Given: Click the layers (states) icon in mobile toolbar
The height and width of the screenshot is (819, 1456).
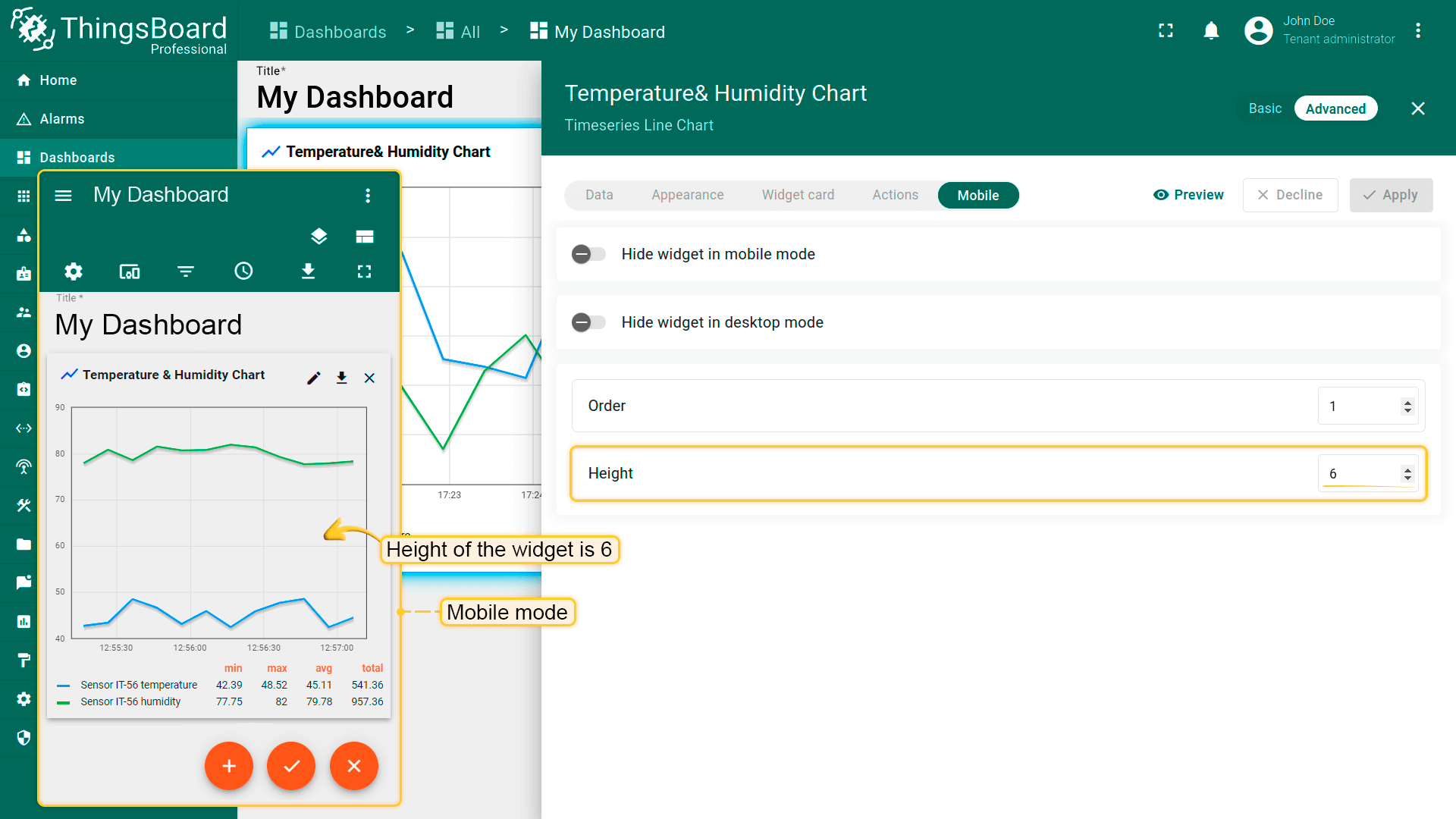Looking at the screenshot, I should pyautogui.click(x=318, y=237).
